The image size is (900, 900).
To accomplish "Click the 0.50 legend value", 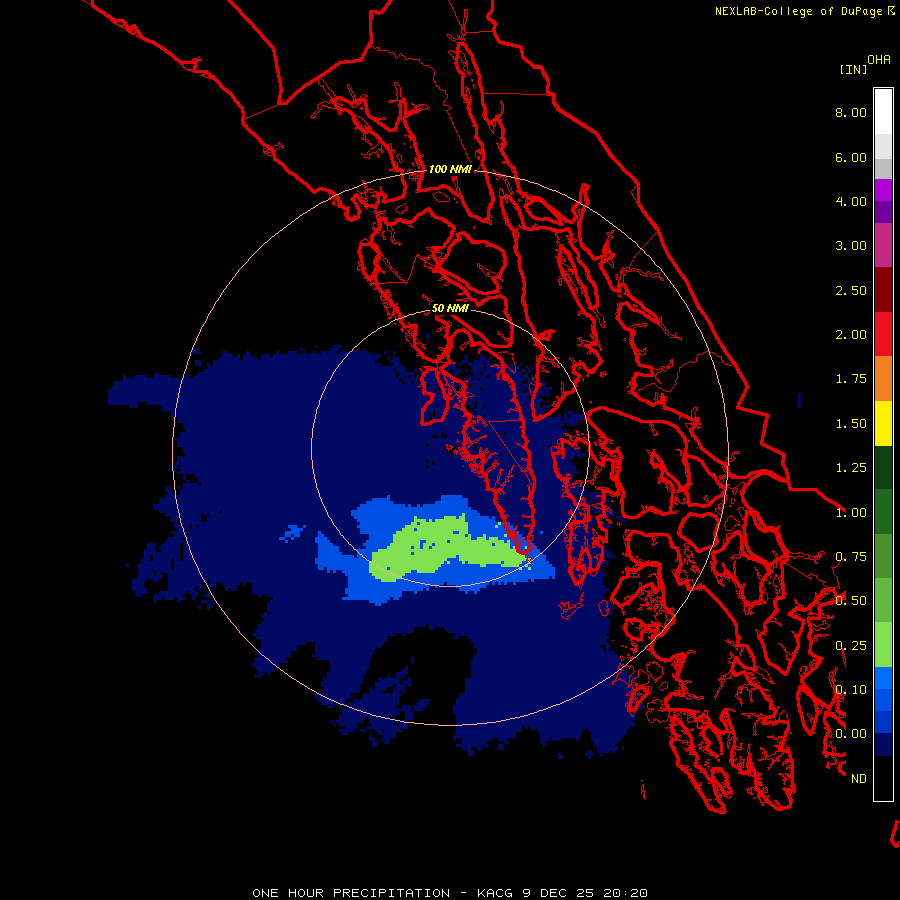I will click(x=851, y=601).
